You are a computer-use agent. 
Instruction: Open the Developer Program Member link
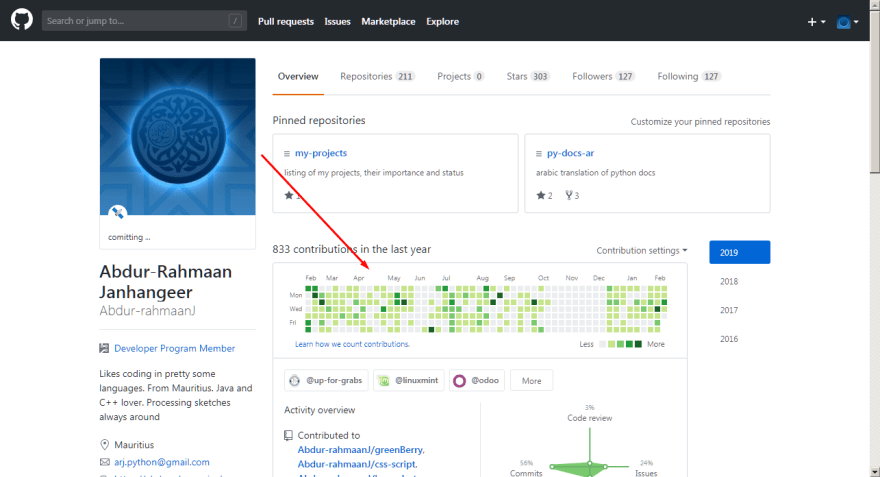(x=175, y=348)
